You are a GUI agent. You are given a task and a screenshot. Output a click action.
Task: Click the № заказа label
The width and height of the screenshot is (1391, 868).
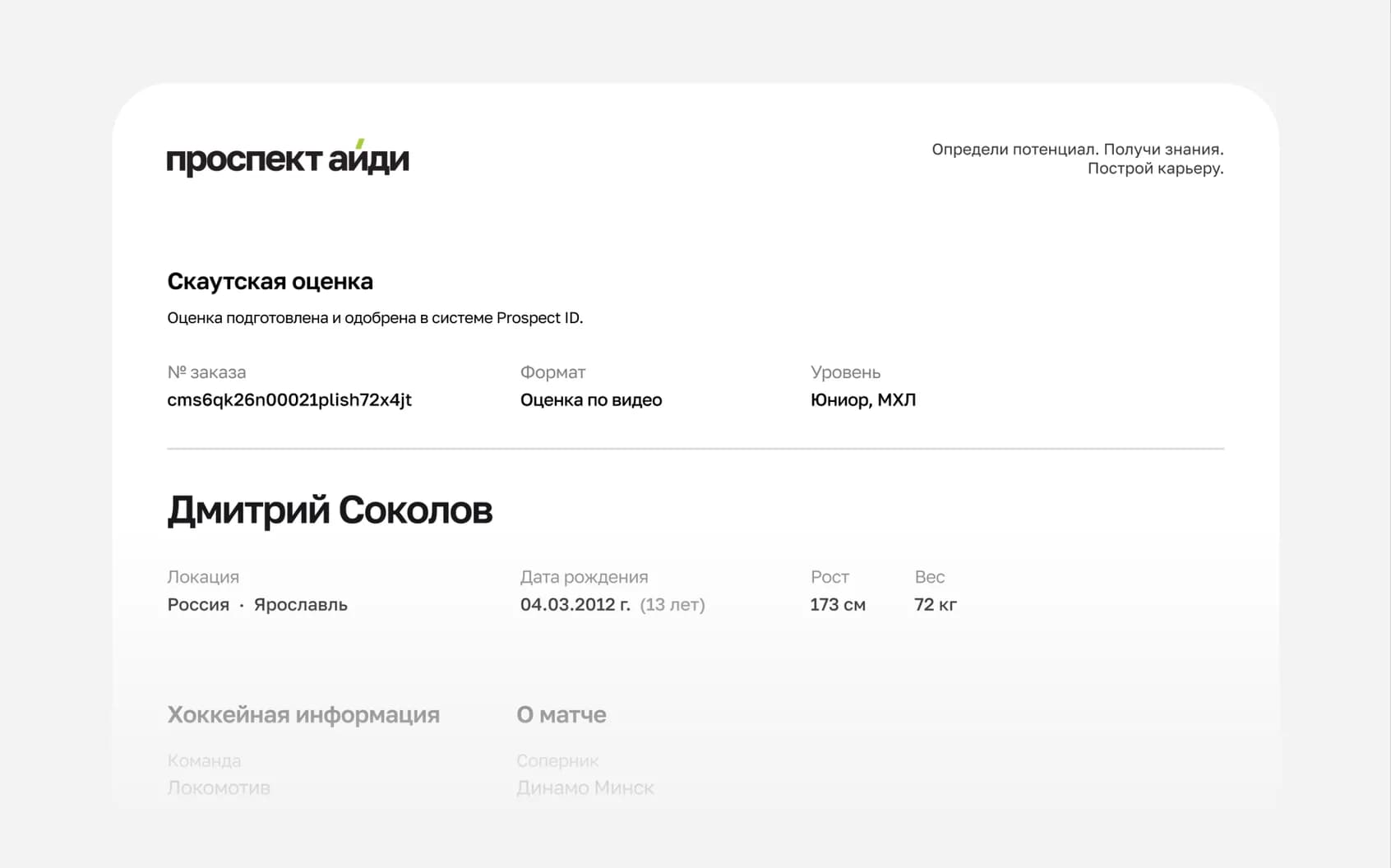206,372
